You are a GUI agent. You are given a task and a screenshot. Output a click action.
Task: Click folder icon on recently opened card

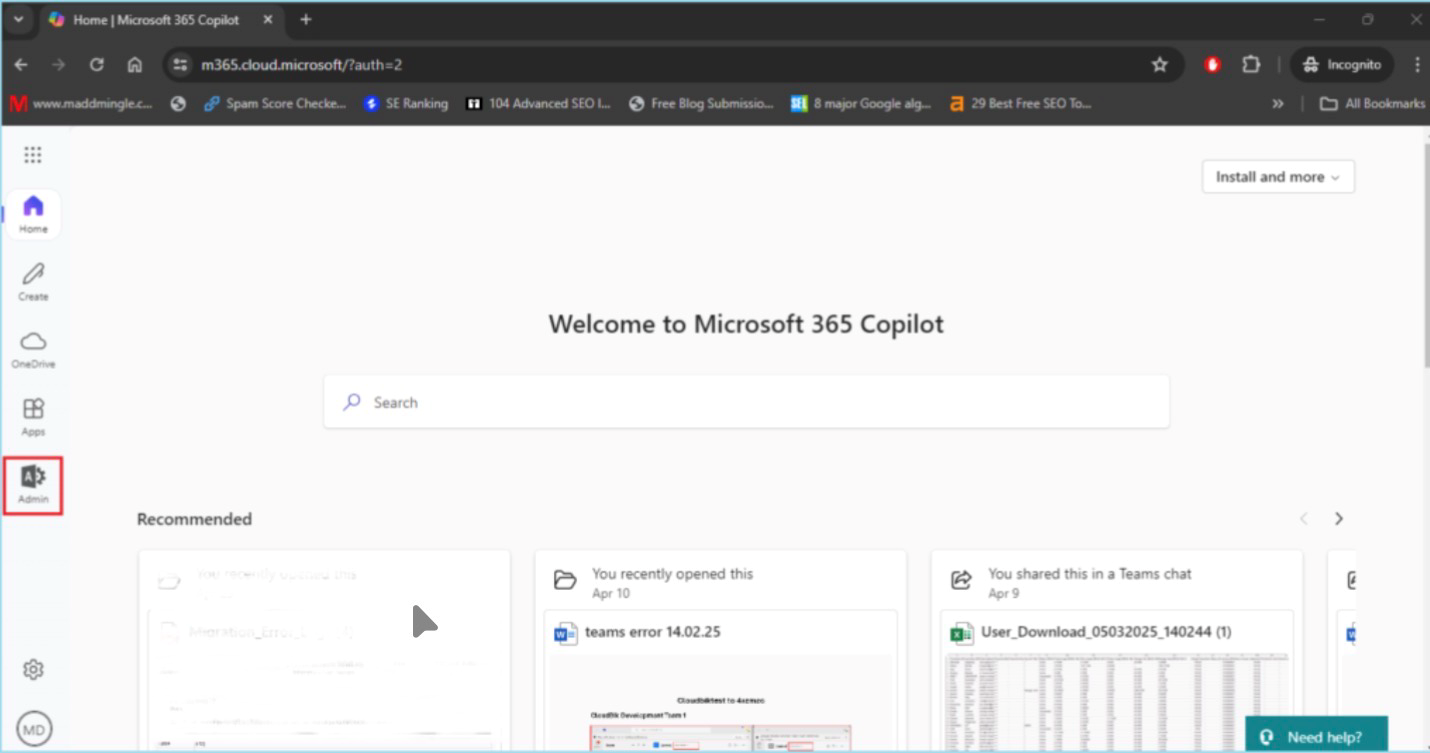click(x=566, y=580)
